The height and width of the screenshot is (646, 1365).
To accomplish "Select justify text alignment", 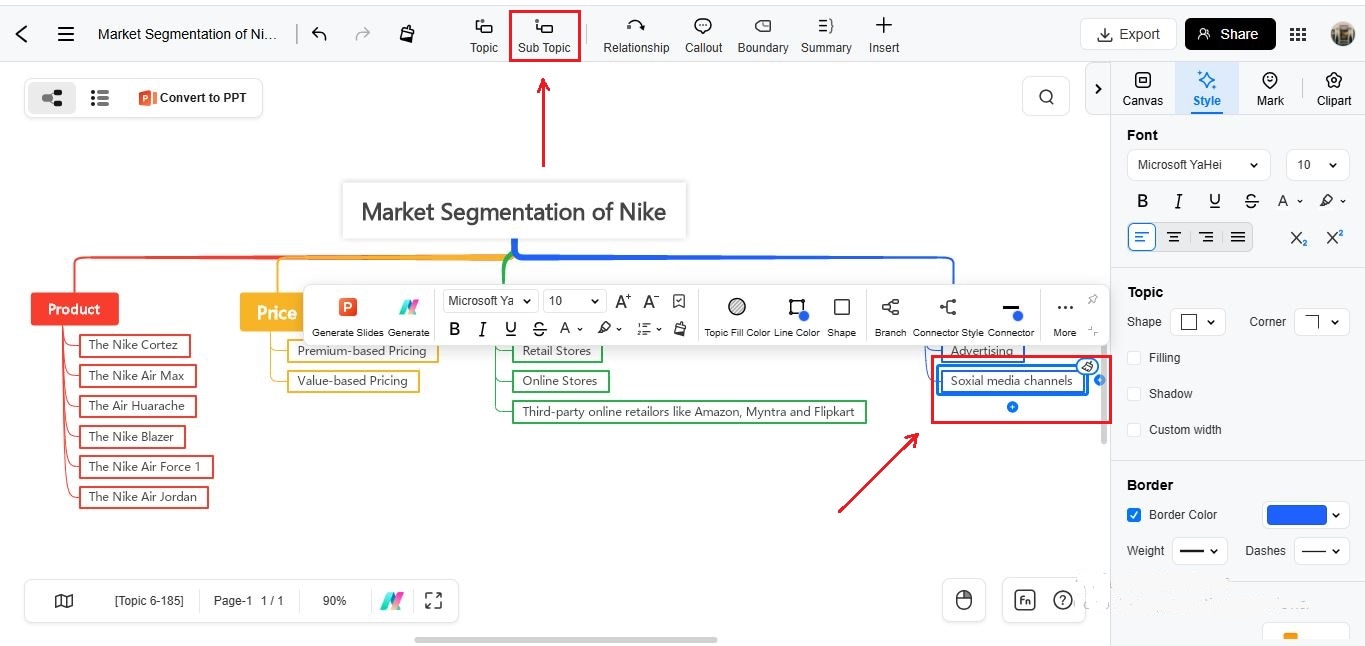I will pyautogui.click(x=1238, y=237).
